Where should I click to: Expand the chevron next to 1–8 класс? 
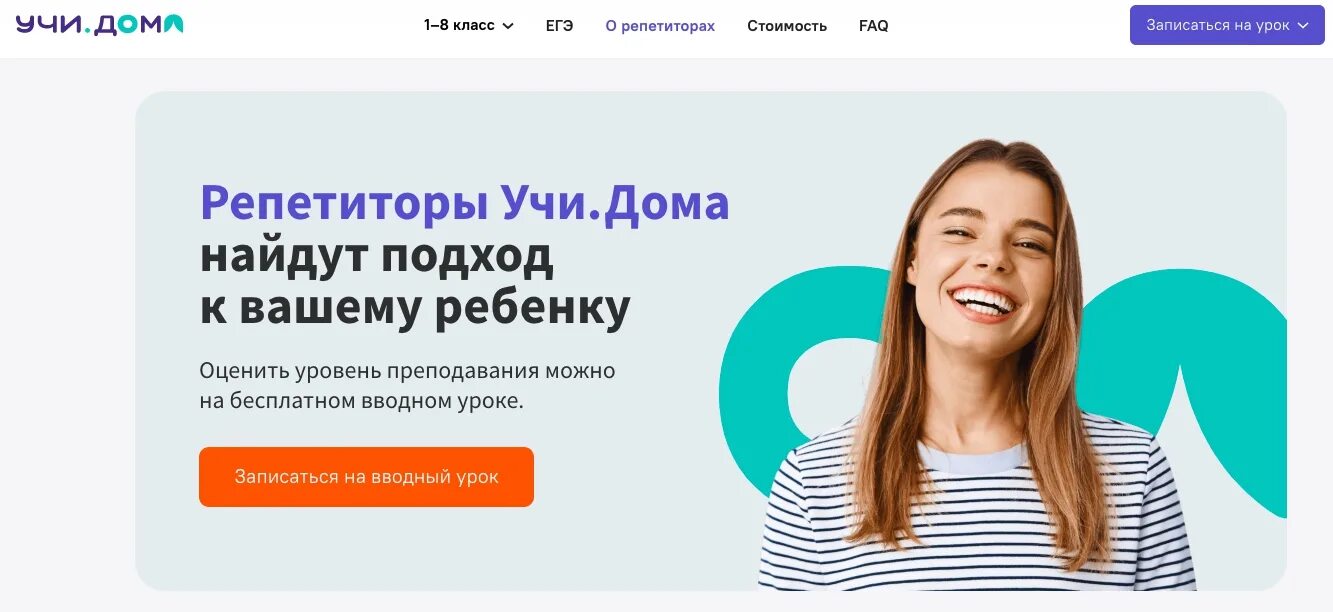coord(508,26)
